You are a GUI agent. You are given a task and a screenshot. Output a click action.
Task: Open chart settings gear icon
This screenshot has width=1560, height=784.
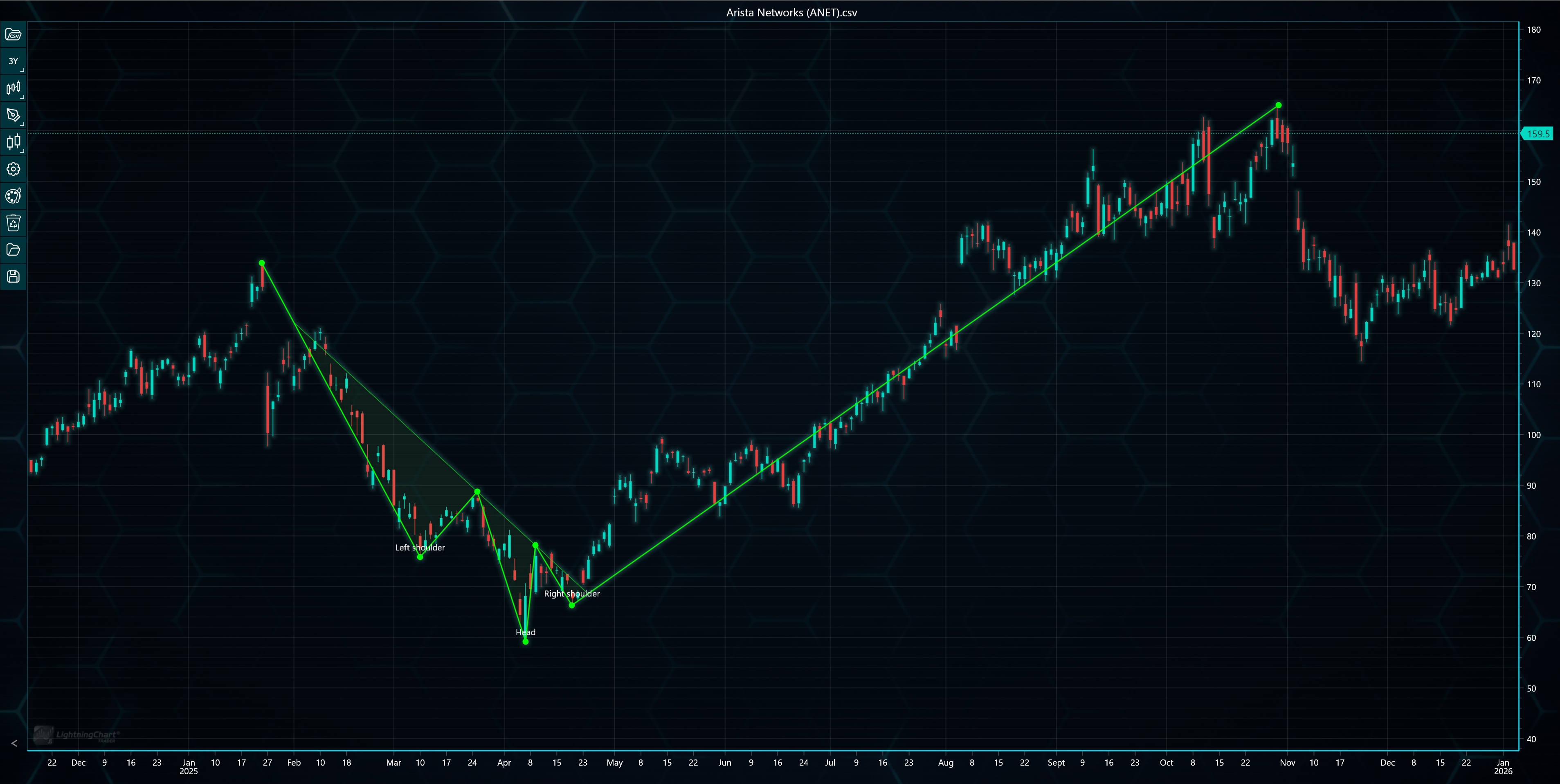click(x=13, y=169)
